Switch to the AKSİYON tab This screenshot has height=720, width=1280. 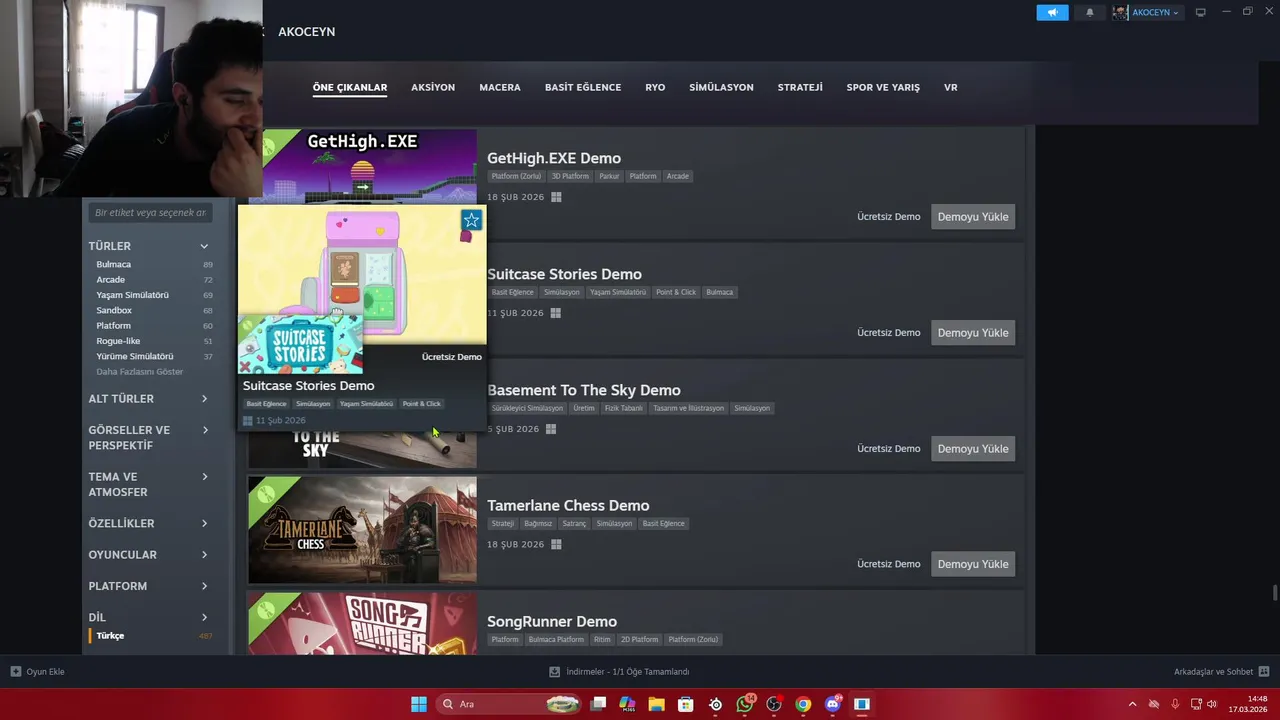click(433, 87)
